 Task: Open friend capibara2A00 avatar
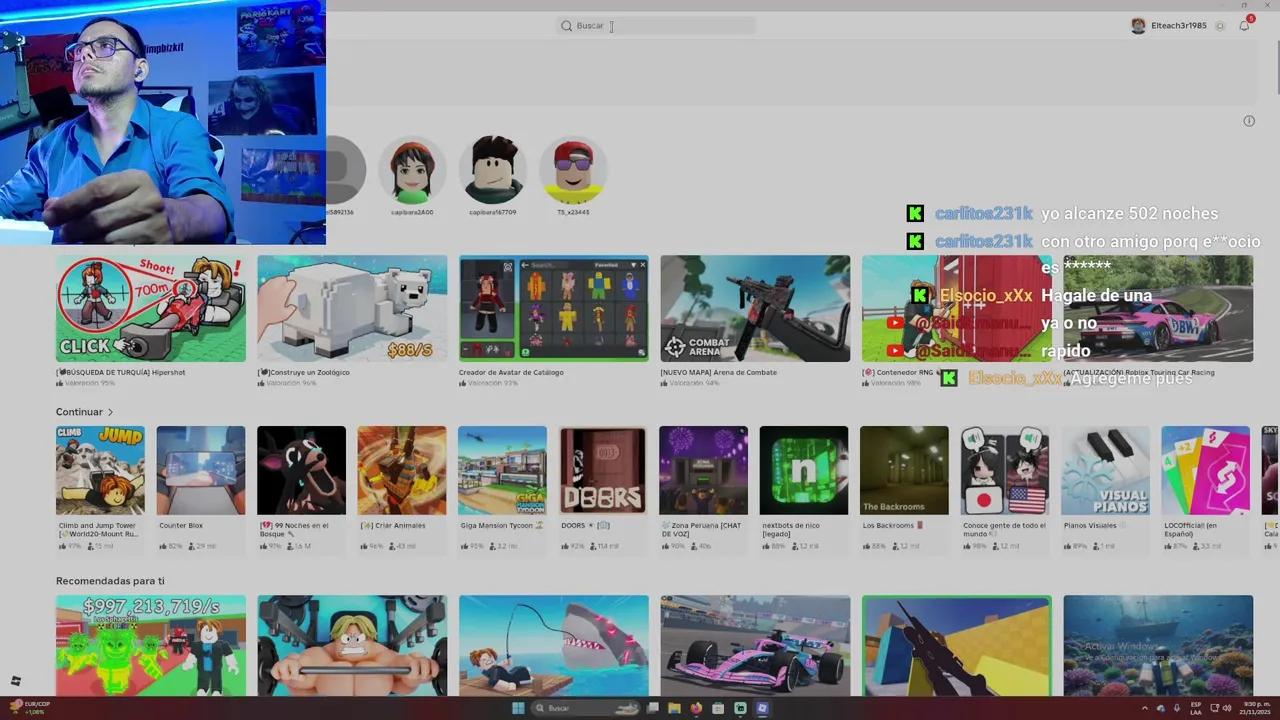click(x=412, y=170)
